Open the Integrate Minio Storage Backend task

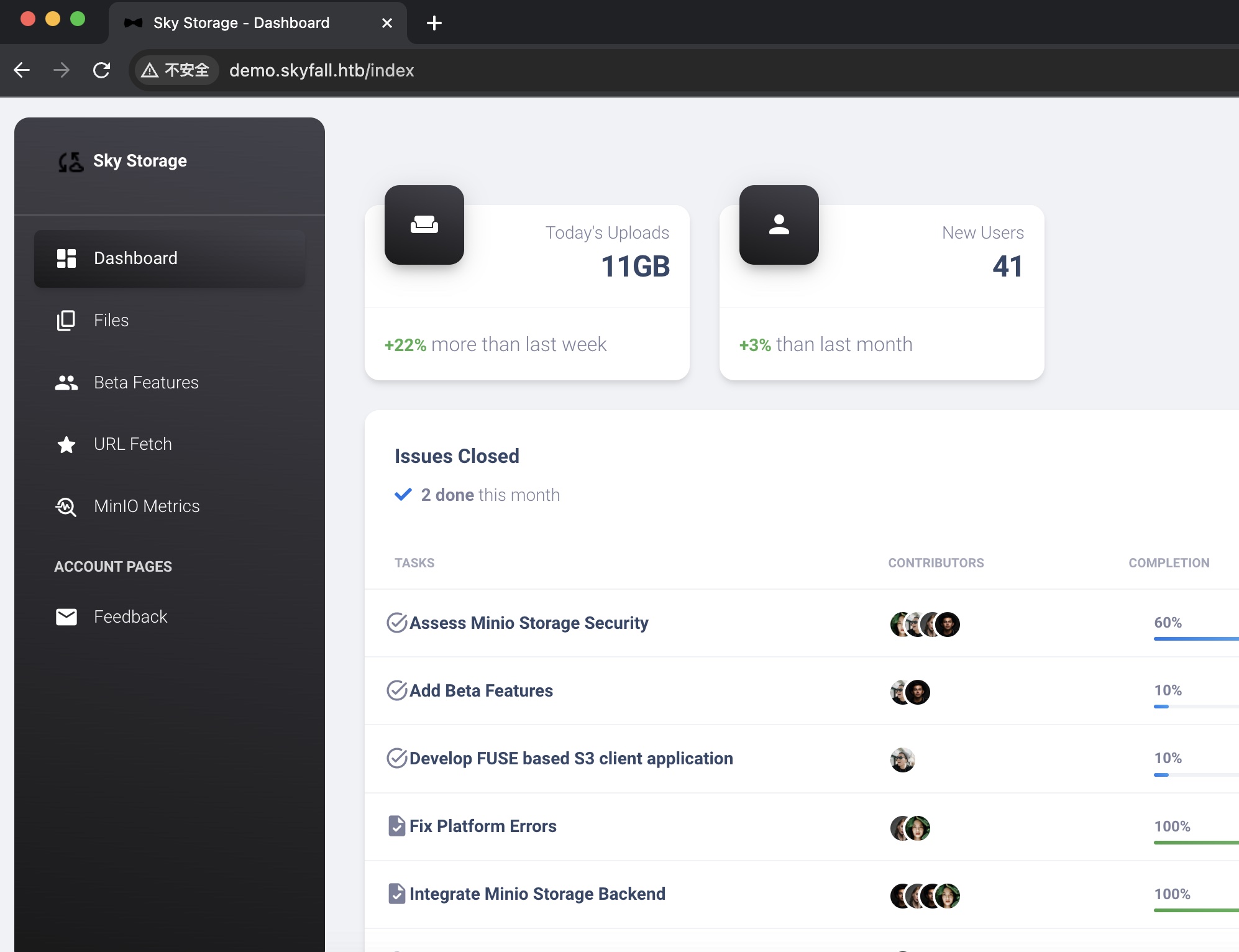(537, 894)
